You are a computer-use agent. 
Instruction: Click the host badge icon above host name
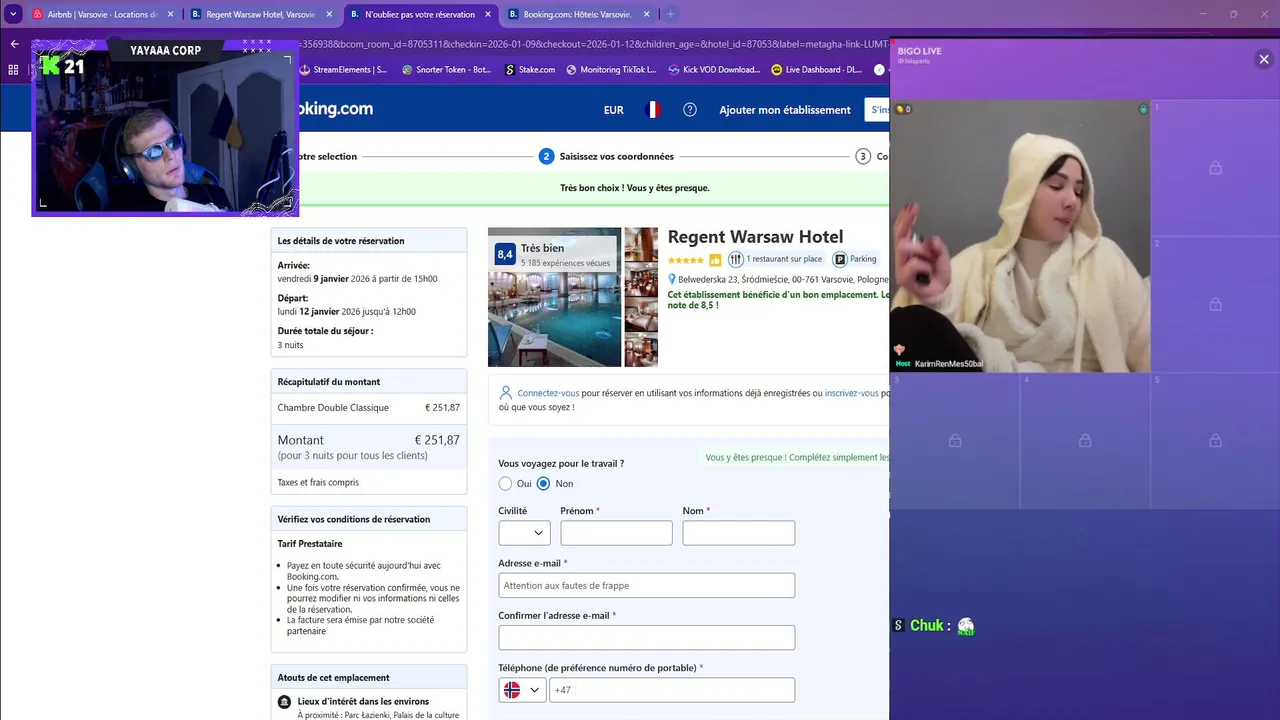pos(899,350)
